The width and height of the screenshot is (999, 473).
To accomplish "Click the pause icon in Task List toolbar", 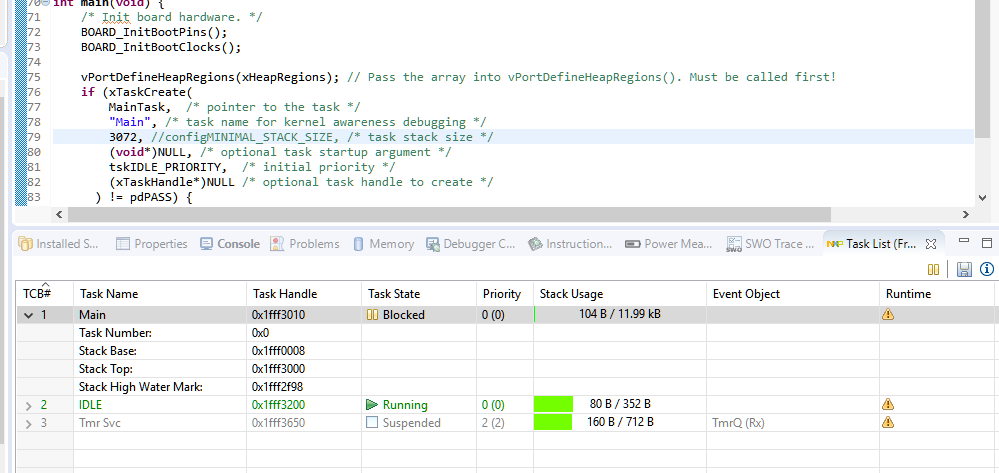I will point(934,269).
